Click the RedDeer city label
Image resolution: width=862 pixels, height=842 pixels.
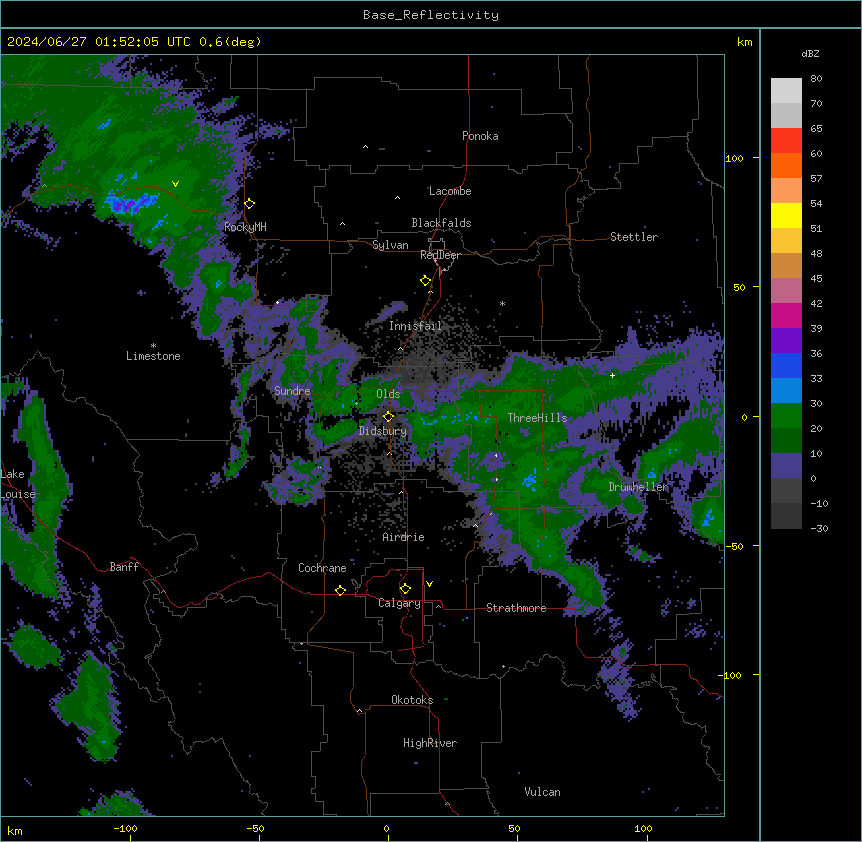(440, 255)
